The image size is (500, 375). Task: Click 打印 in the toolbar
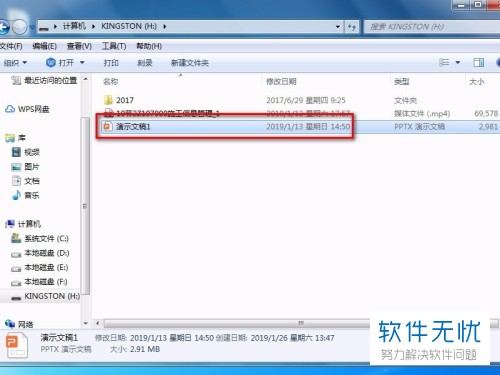(111, 63)
